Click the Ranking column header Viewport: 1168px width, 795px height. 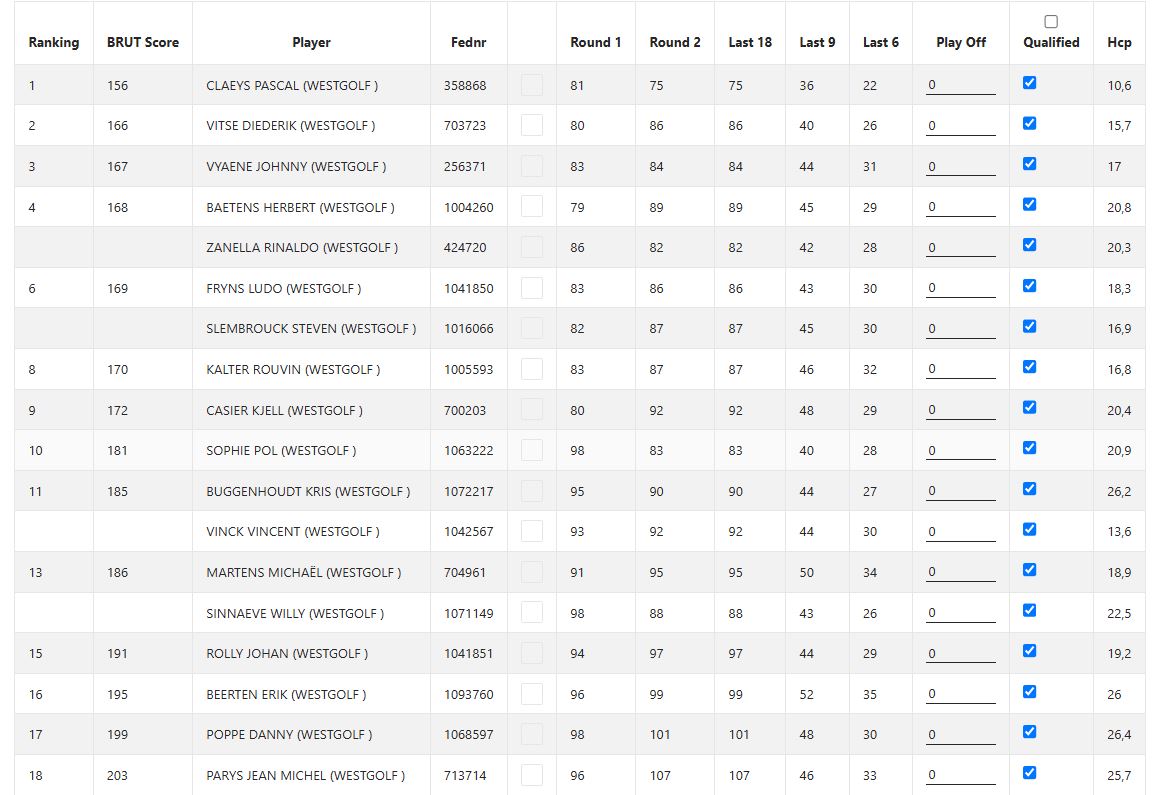[54, 42]
